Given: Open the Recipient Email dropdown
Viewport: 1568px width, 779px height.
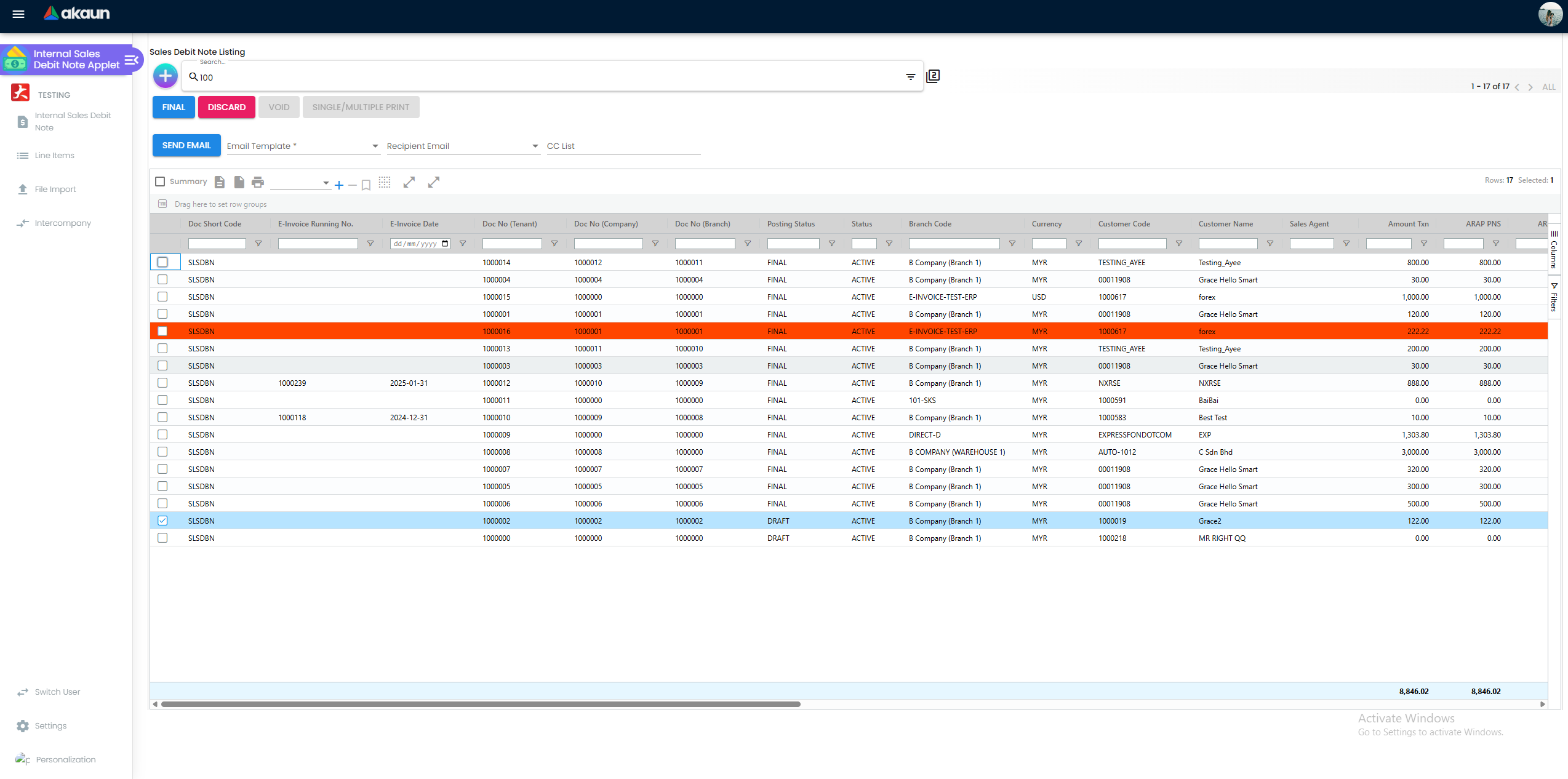Looking at the screenshot, I should coord(463,146).
